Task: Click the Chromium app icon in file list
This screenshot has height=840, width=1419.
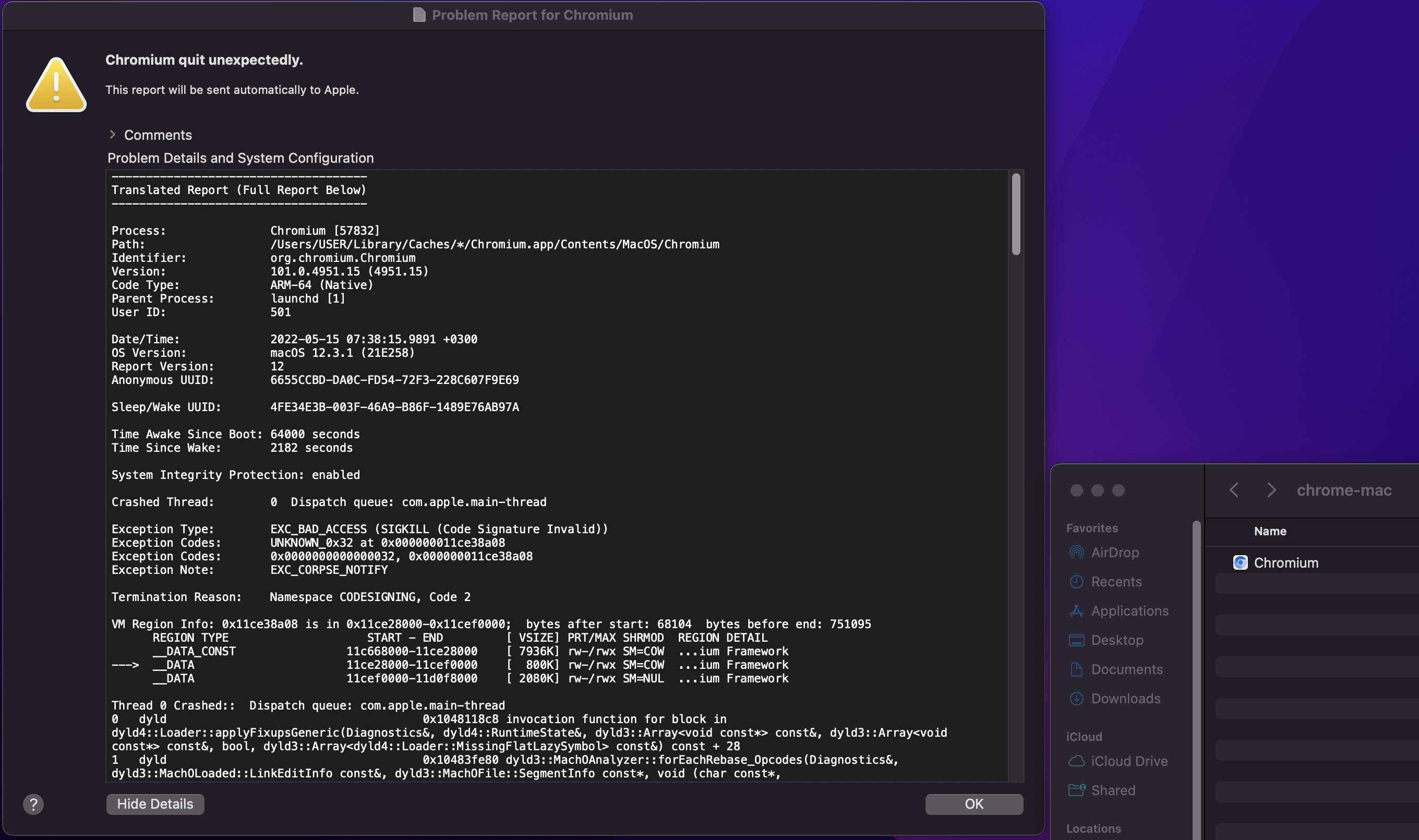Action: click(1241, 562)
